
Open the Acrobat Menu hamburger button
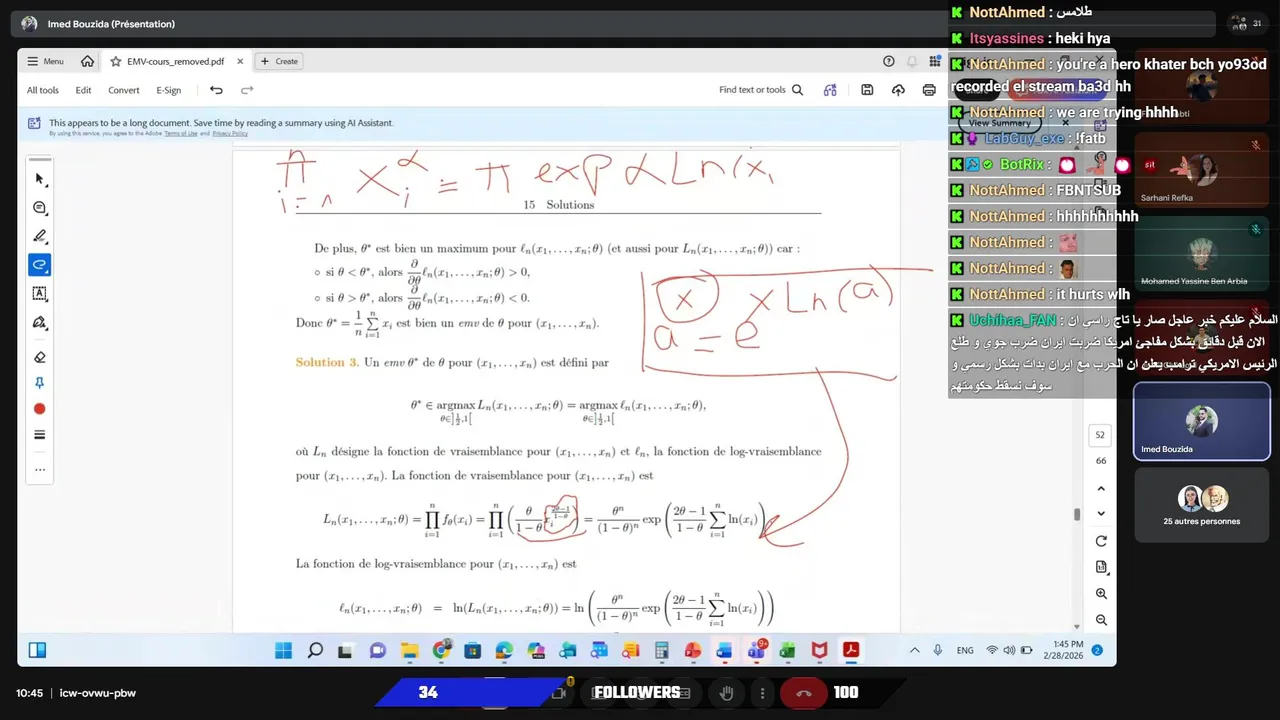[45, 61]
